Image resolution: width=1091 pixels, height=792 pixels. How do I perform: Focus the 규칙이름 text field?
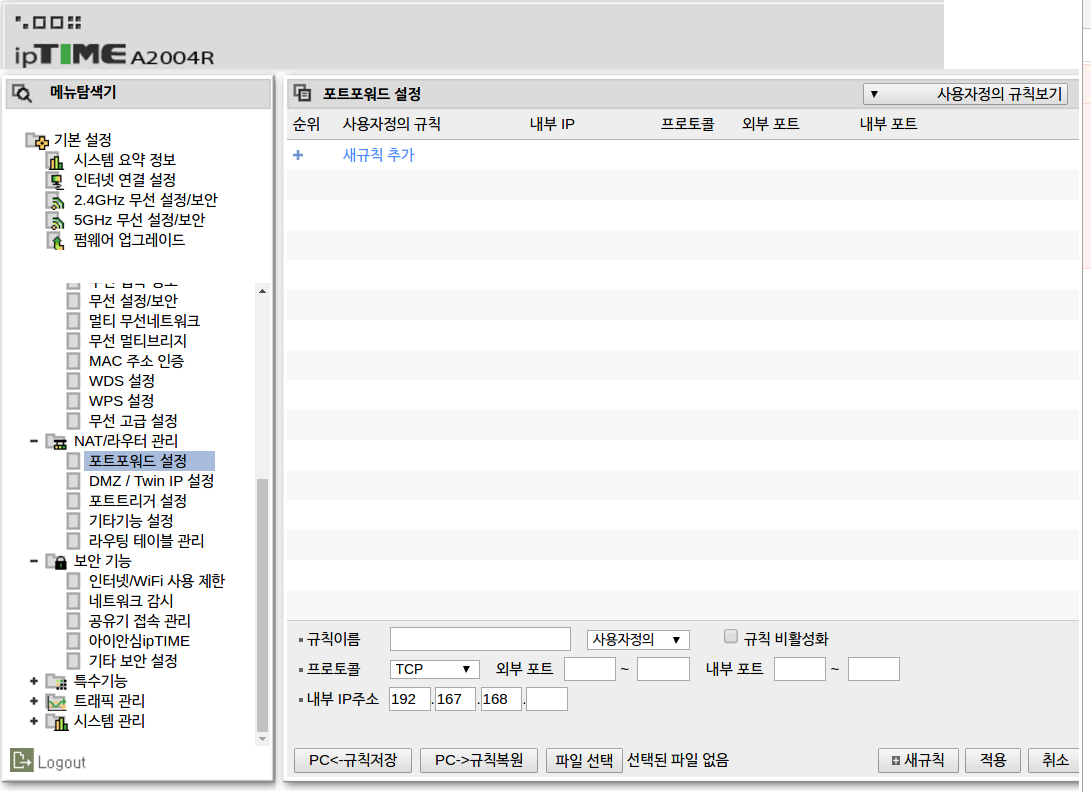pyautogui.click(x=480, y=639)
